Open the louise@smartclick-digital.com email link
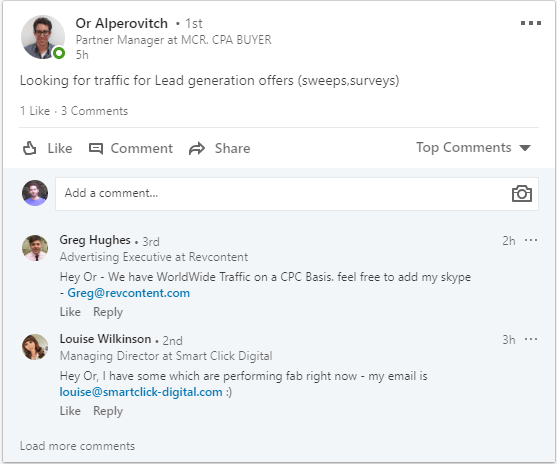This screenshot has height=464, width=557. pyautogui.click(x=141, y=392)
